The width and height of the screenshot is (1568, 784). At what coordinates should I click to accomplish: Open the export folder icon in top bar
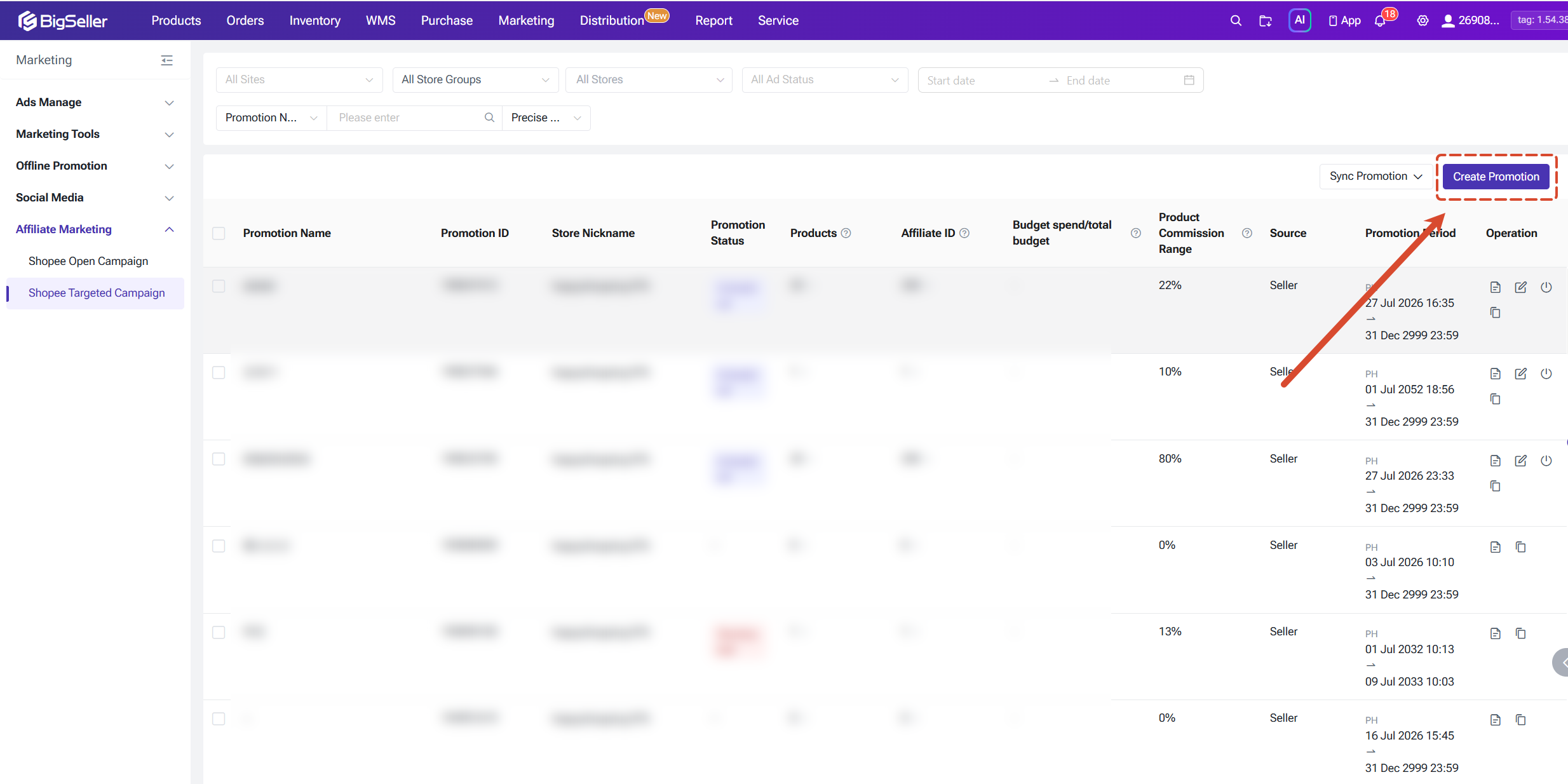1266,20
